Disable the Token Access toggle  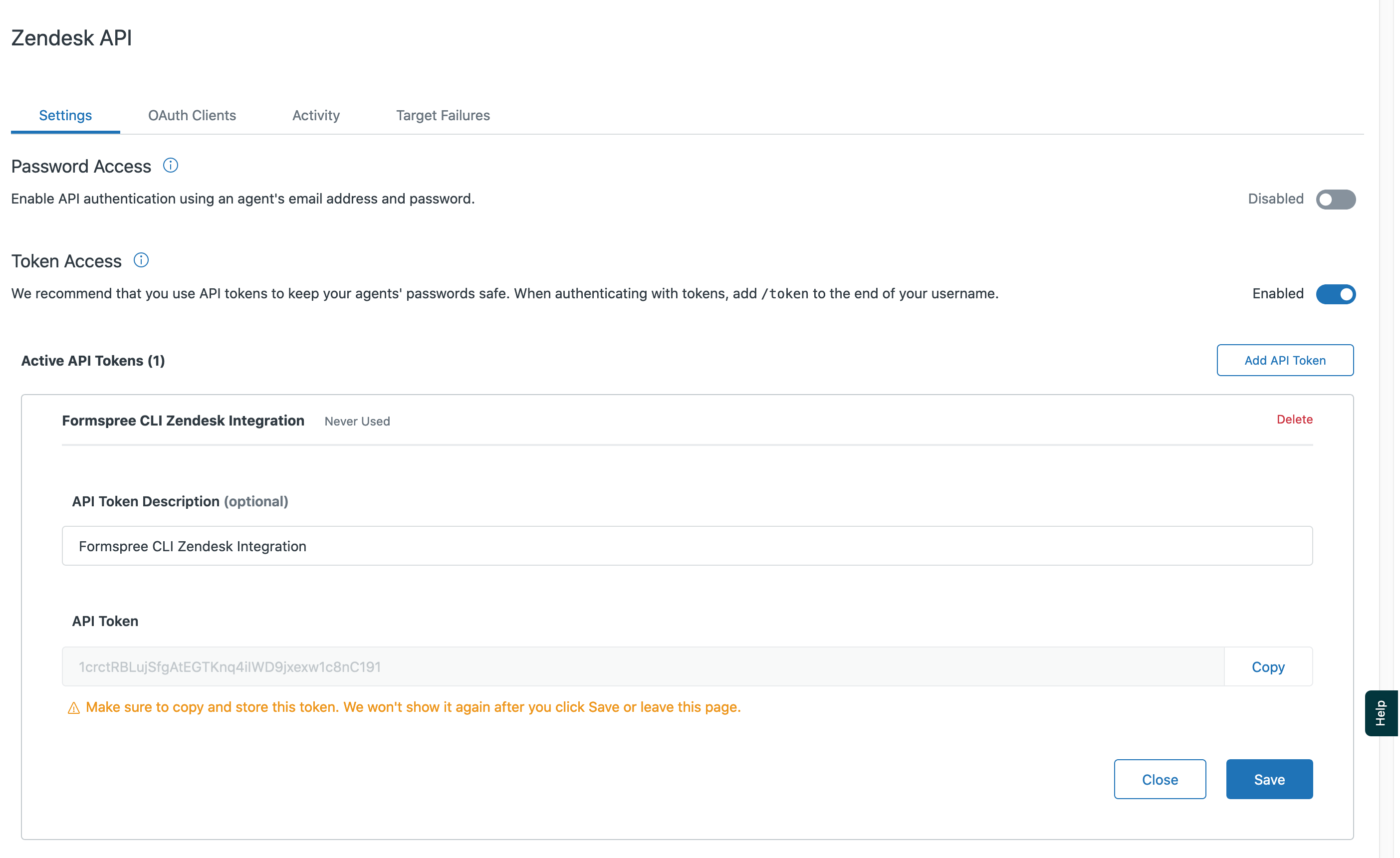[x=1335, y=294]
